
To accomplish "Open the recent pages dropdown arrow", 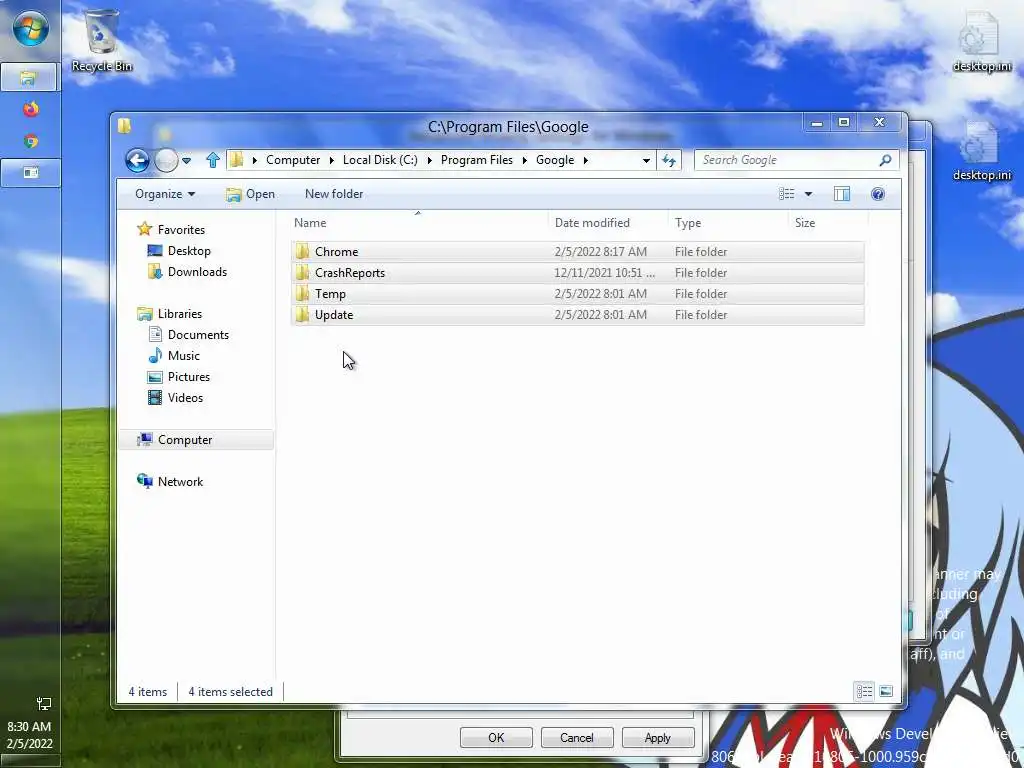I will click(x=187, y=160).
